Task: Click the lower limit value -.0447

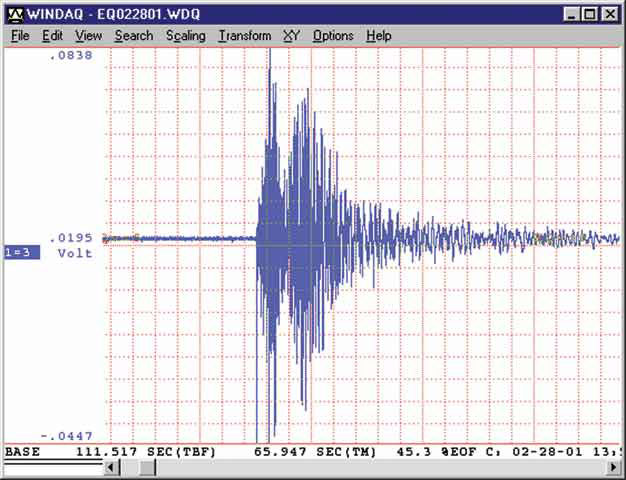Action: coord(70,436)
